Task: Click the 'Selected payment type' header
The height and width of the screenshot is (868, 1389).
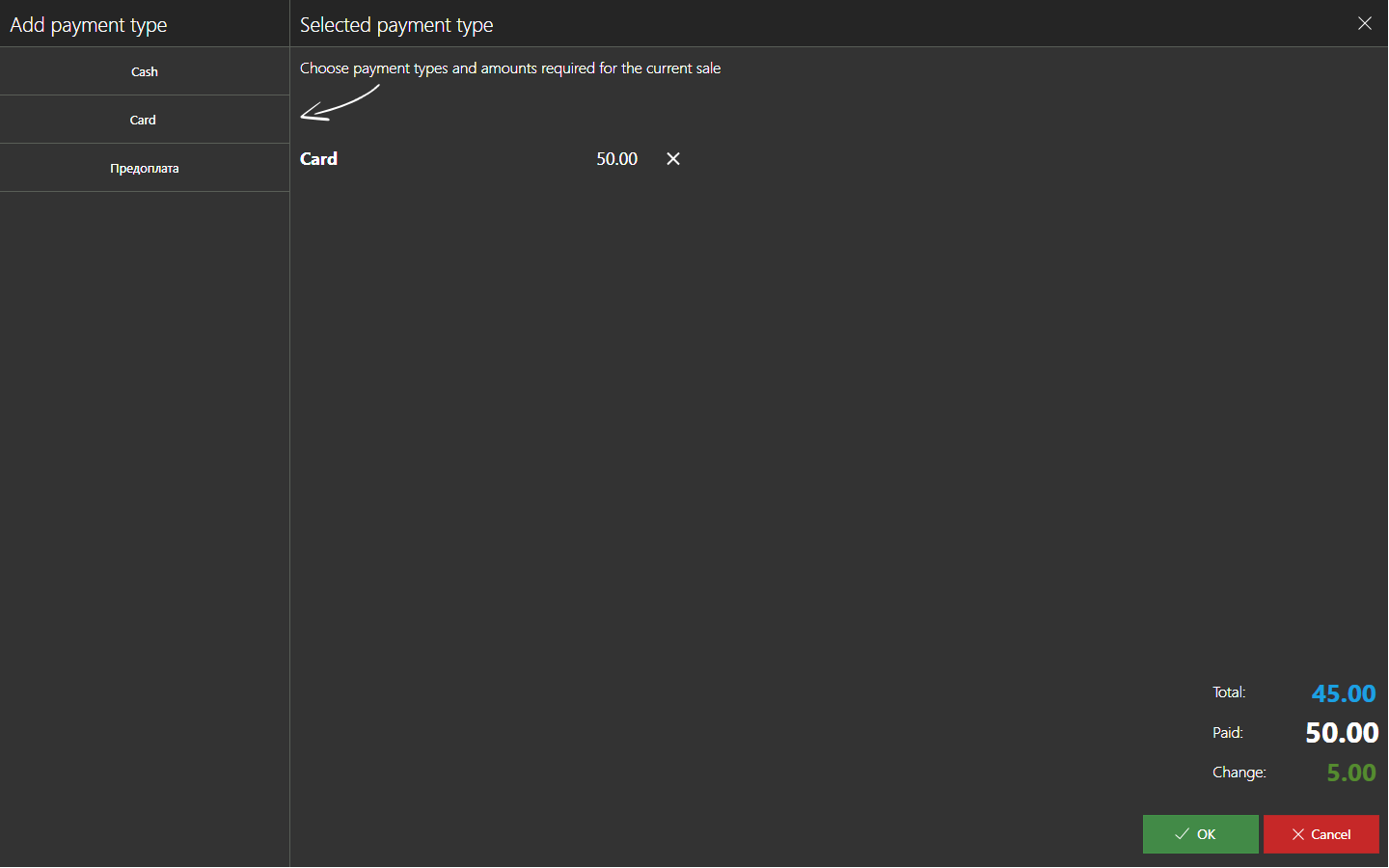Action: click(x=396, y=25)
